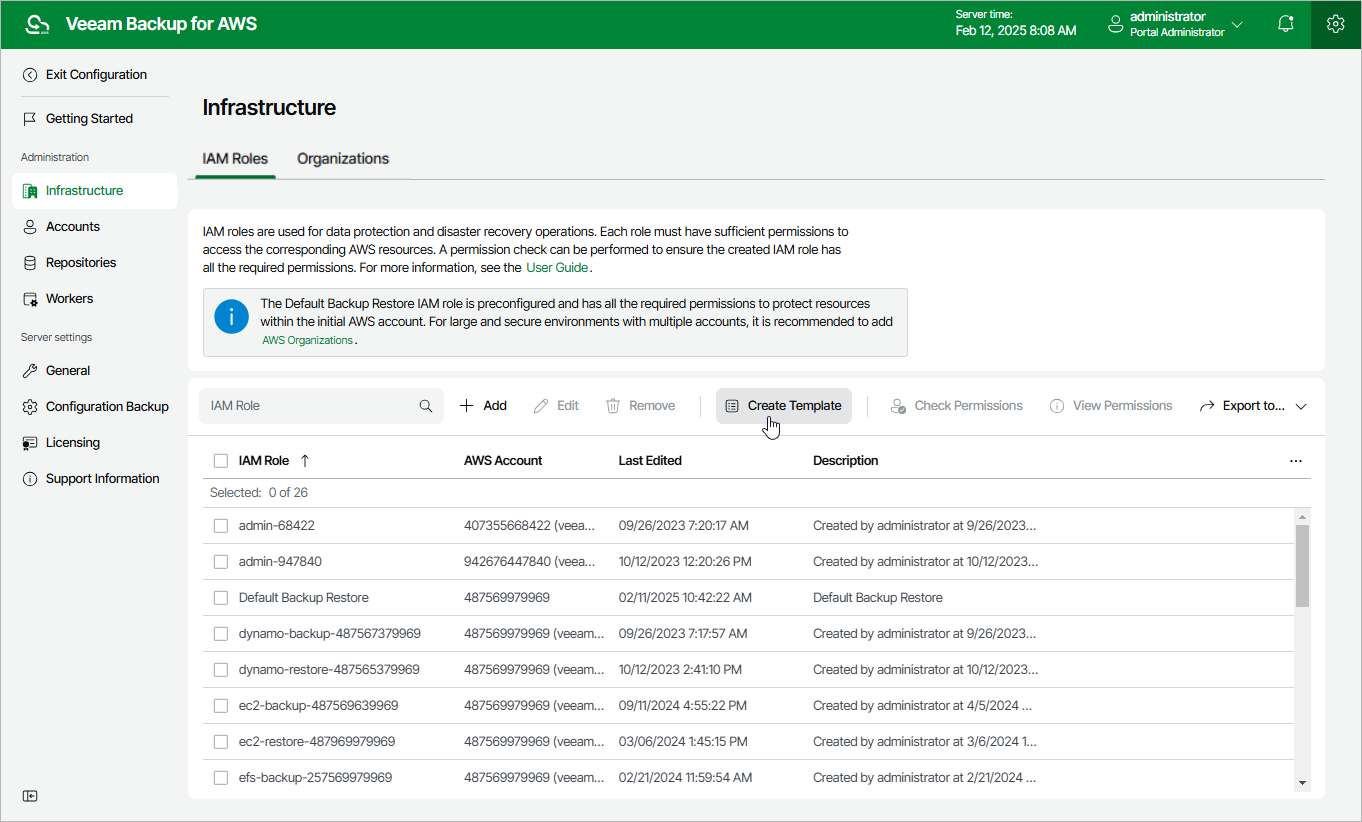Click the Accounts person icon
The height and width of the screenshot is (822, 1362).
[x=30, y=227]
